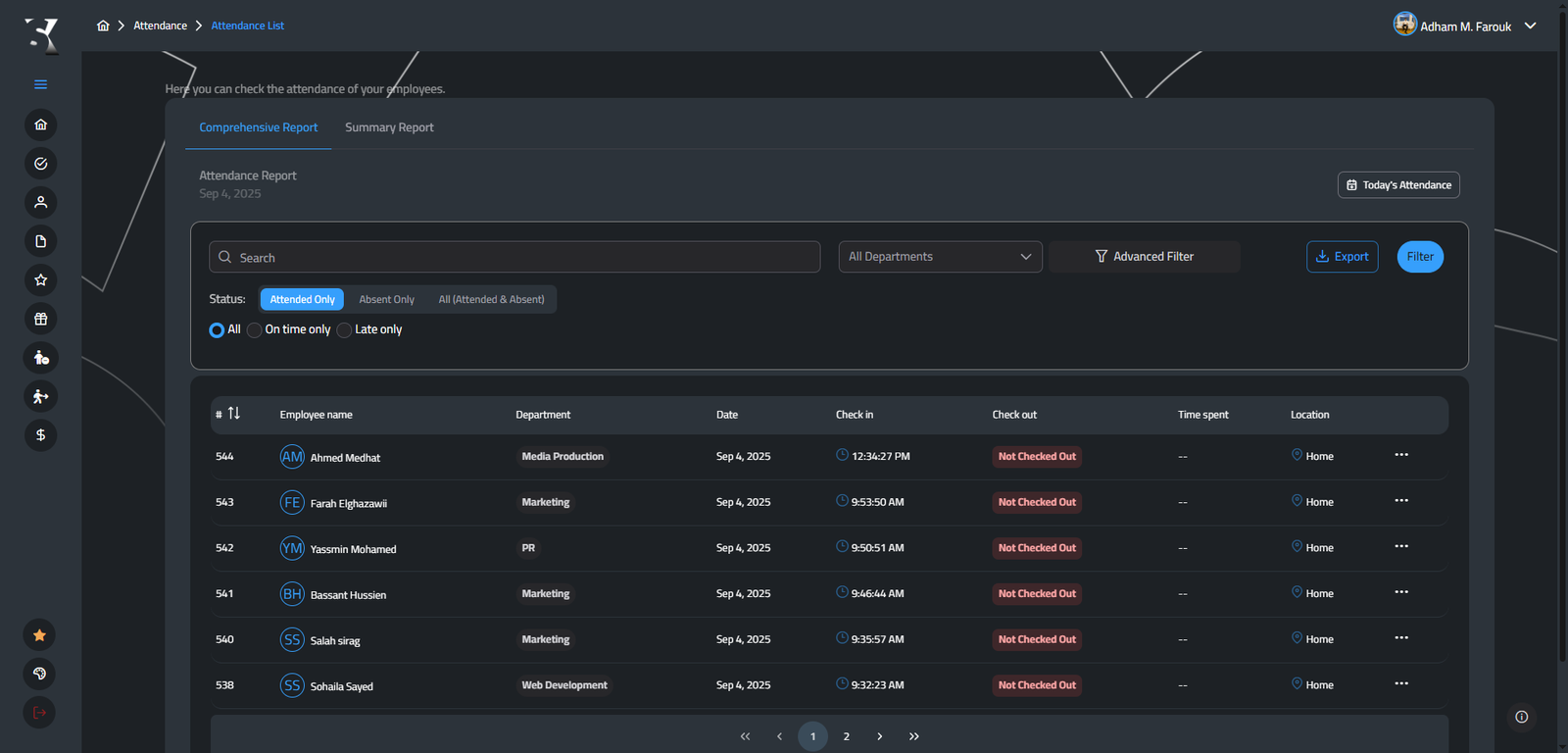Open the circled checkmark sidebar icon

[x=40, y=164]
